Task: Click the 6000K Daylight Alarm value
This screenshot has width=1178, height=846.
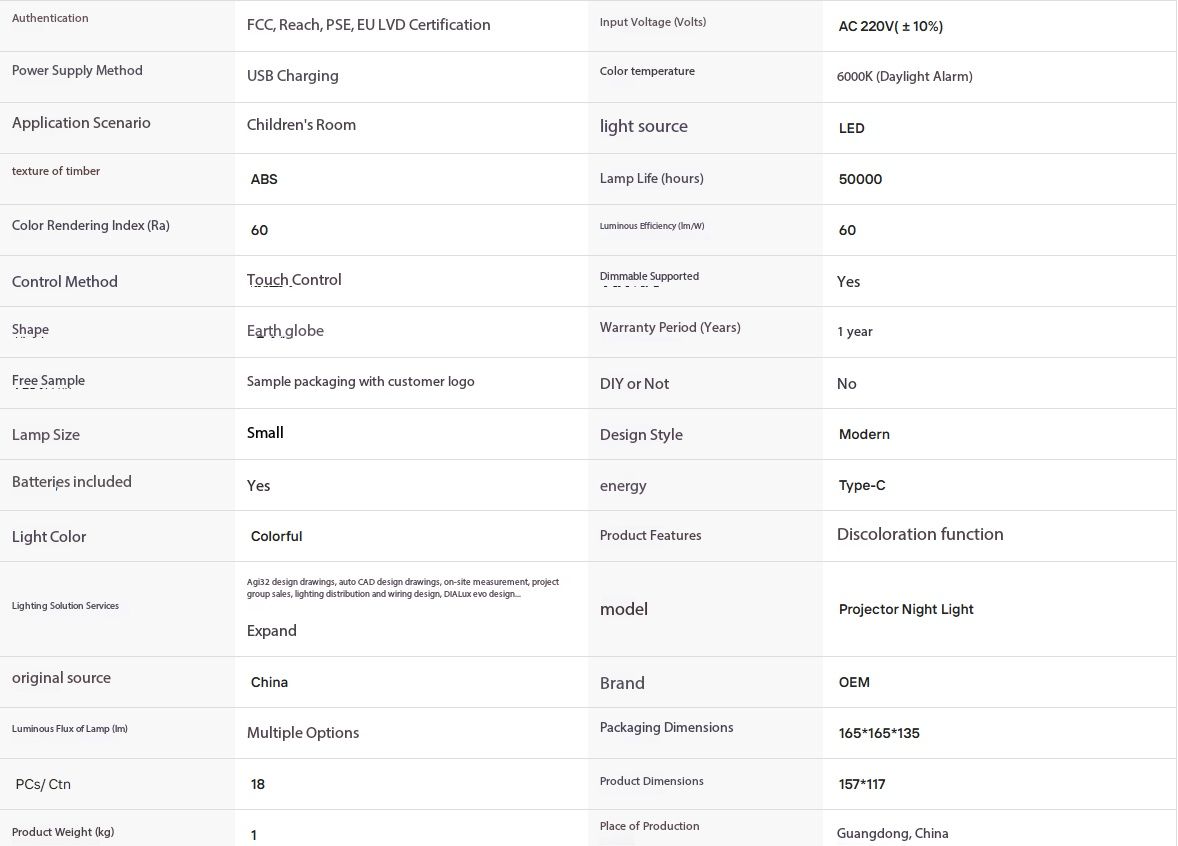Action: (905, 77)
